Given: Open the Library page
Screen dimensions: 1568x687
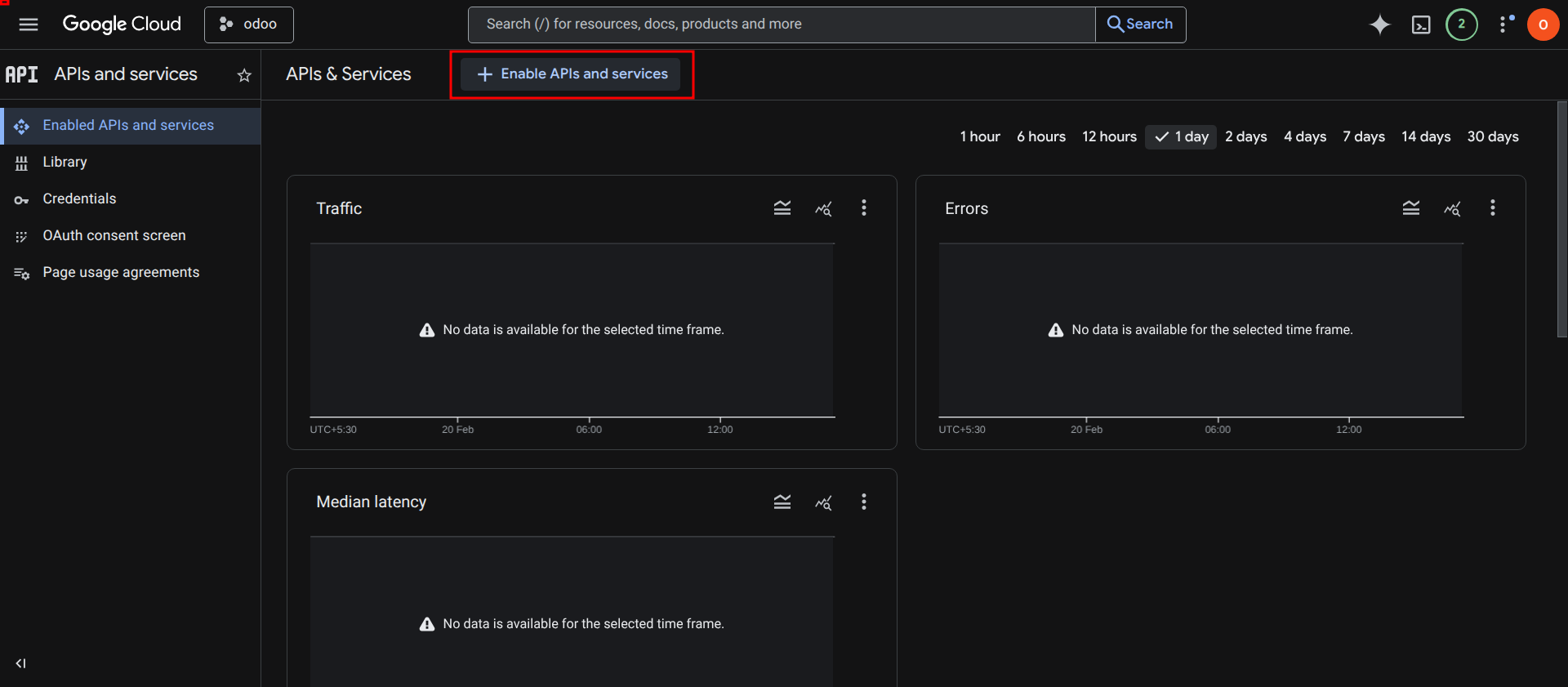Looking at the screenshot, I should point(131,163).
